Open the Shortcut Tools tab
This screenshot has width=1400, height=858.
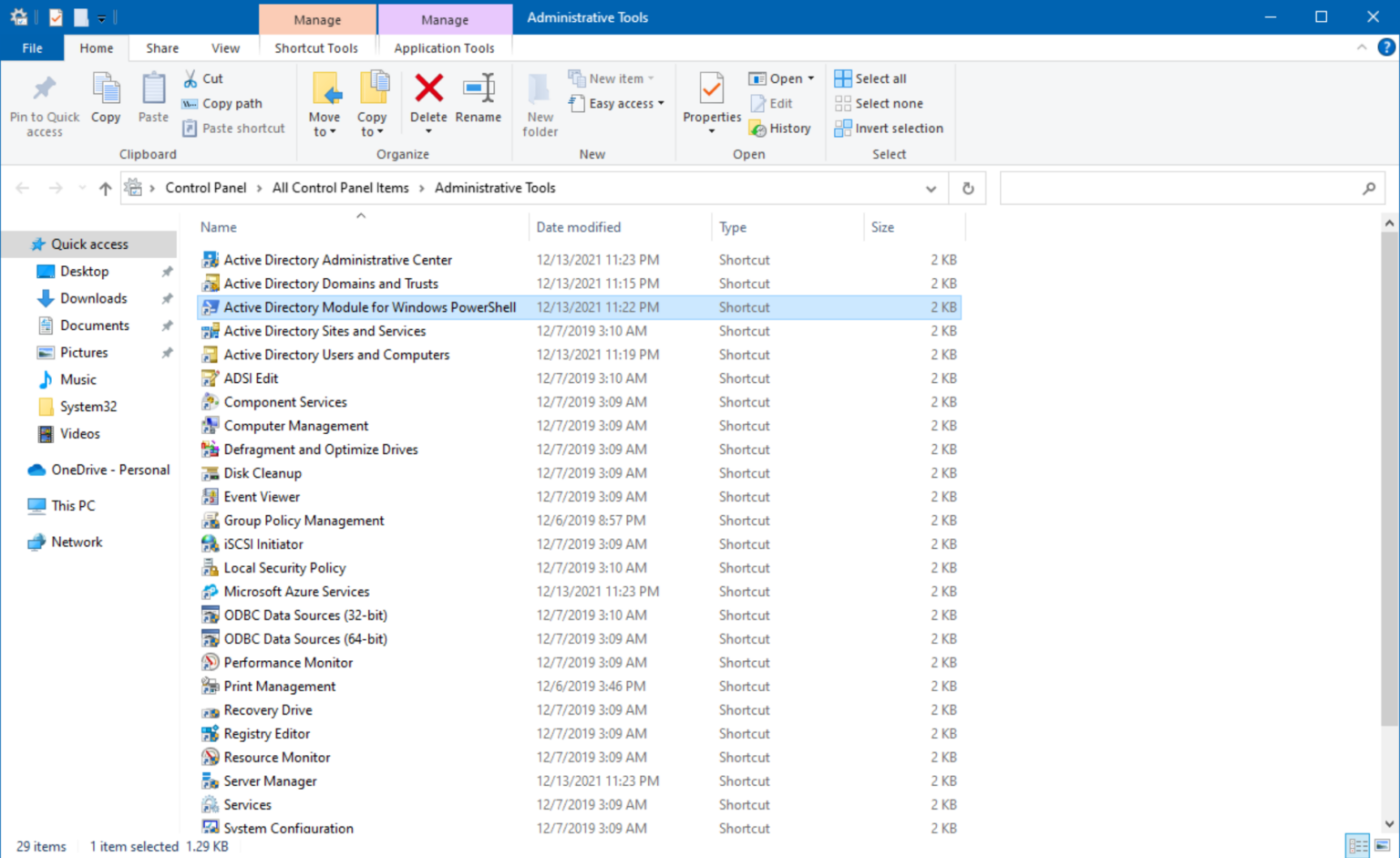(x=316, y=47)
